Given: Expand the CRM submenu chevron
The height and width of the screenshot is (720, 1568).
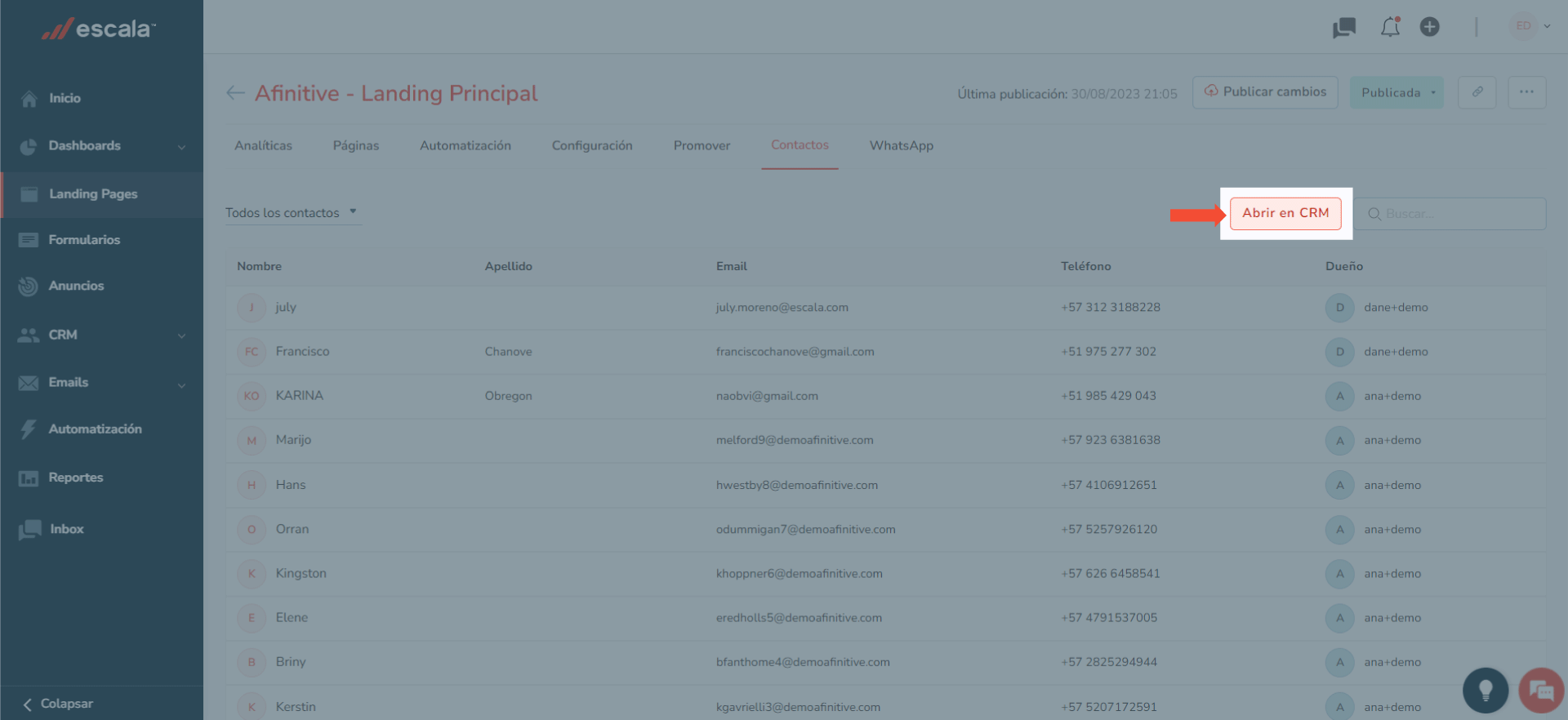Looking at the screenshot, I should pyautogui.click(x=181, y=336).
